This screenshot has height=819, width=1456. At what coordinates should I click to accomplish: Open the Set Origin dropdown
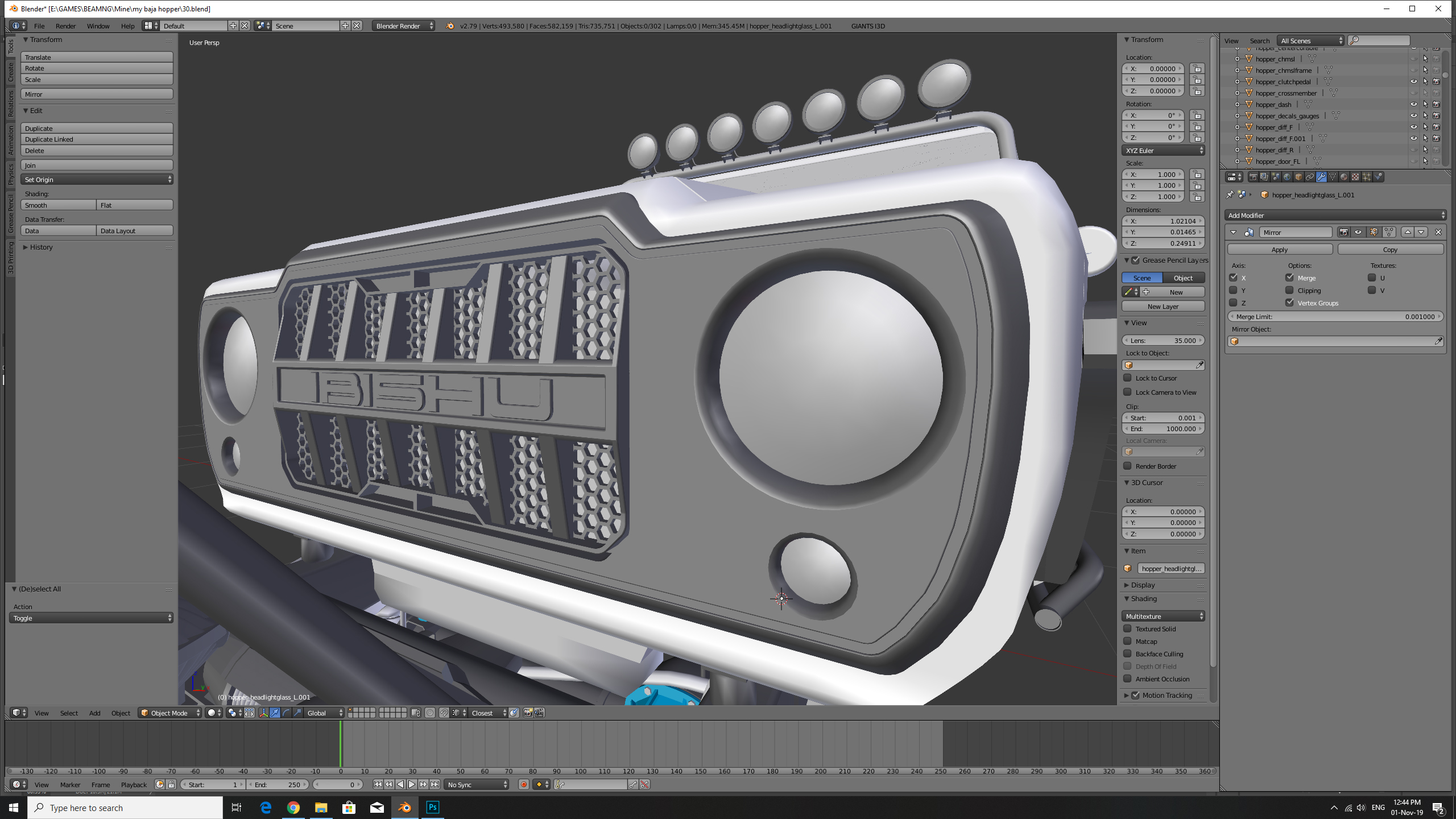tap(97, 179)
